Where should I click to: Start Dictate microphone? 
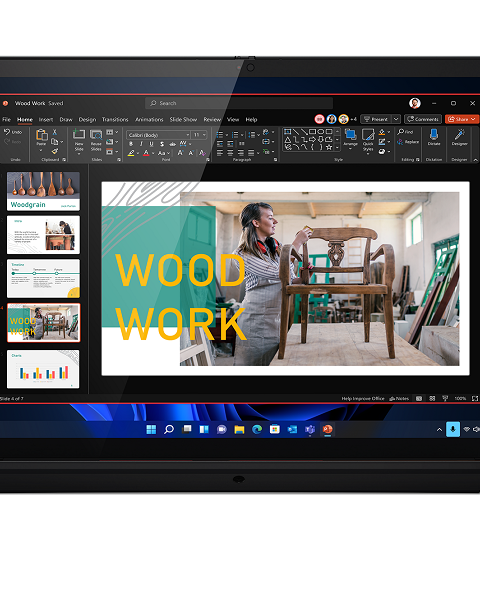coord(434,138)
